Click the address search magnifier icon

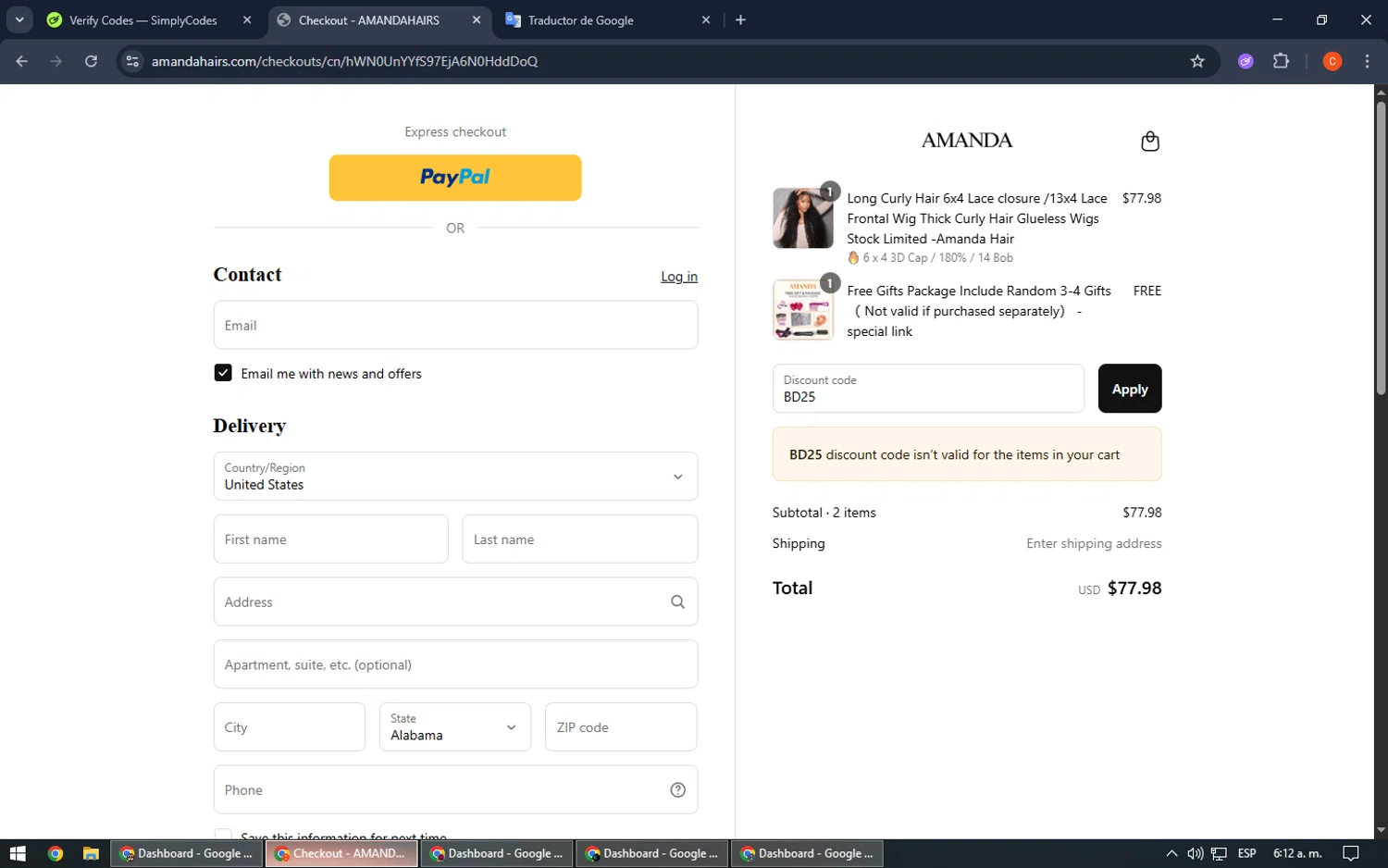point(677,601)
